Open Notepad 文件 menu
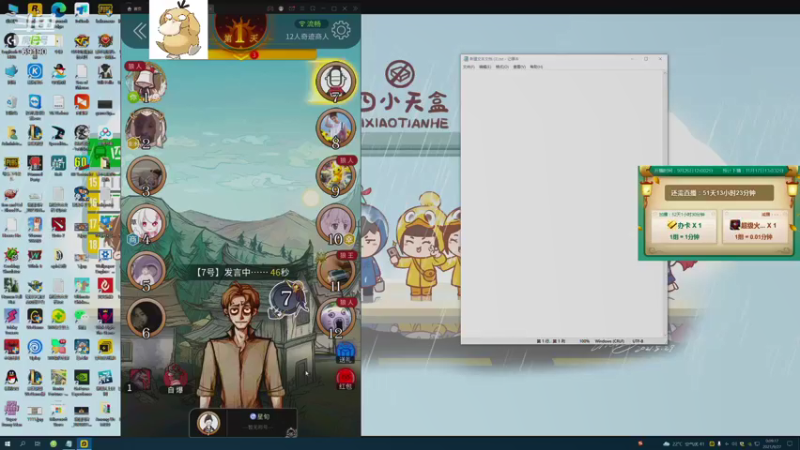 [468, 67]
